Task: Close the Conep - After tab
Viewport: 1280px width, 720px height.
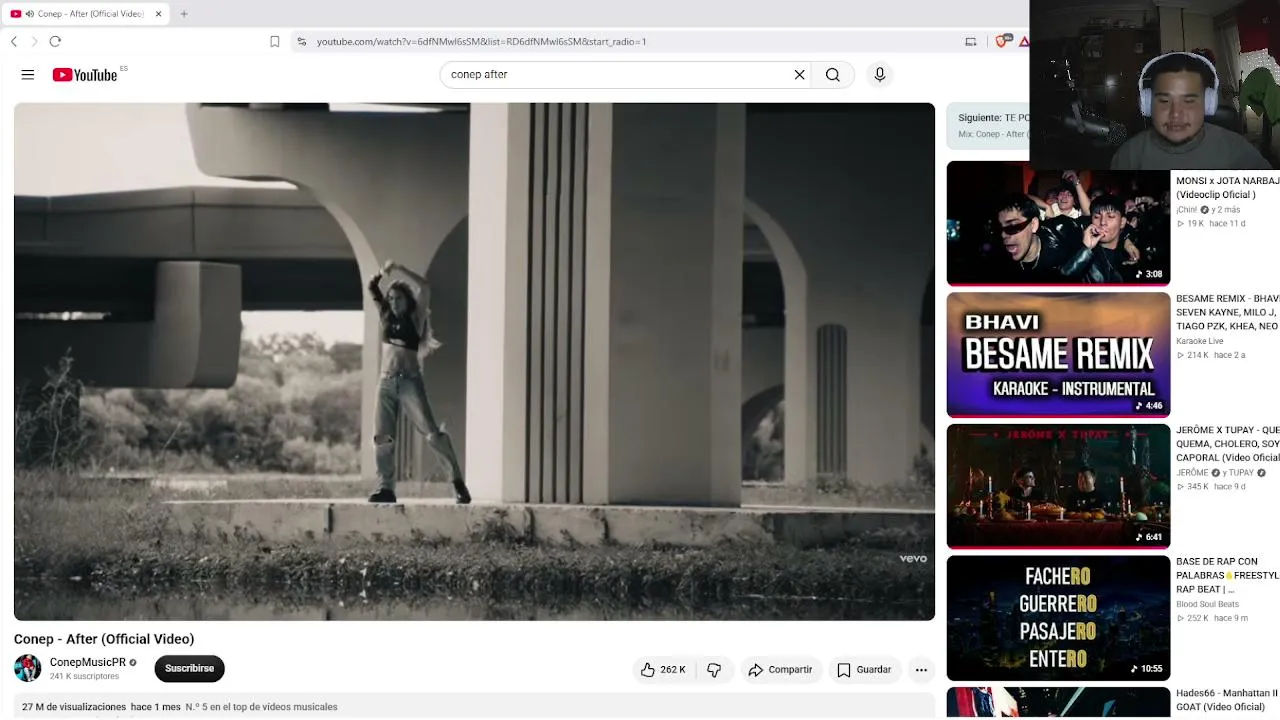Action: [x=158, y=14]
